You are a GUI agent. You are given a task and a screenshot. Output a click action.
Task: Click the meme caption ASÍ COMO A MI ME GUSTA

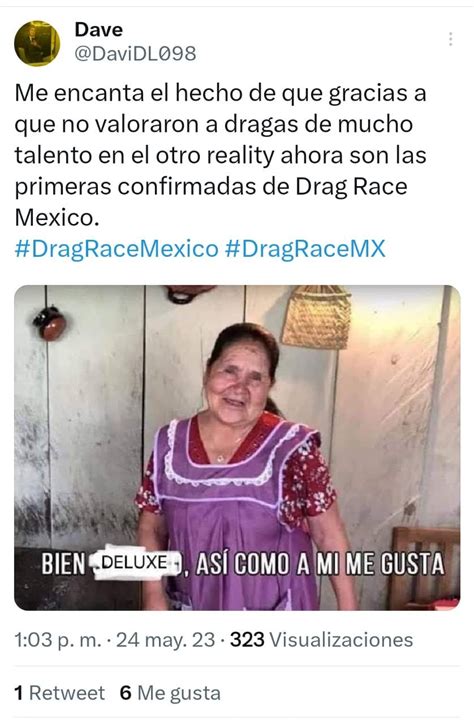click(320, 564)
